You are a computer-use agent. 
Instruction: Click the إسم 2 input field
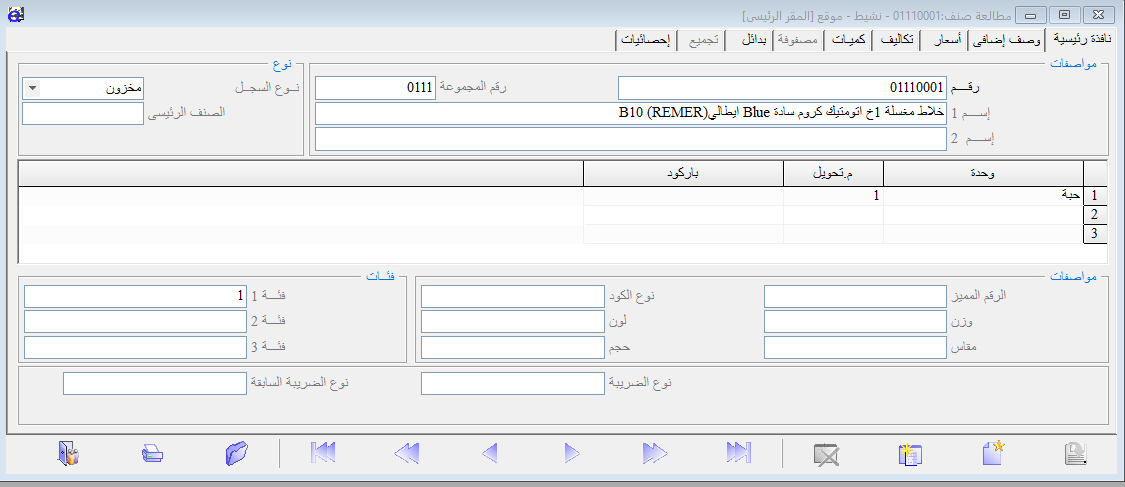tap(630, 139)
